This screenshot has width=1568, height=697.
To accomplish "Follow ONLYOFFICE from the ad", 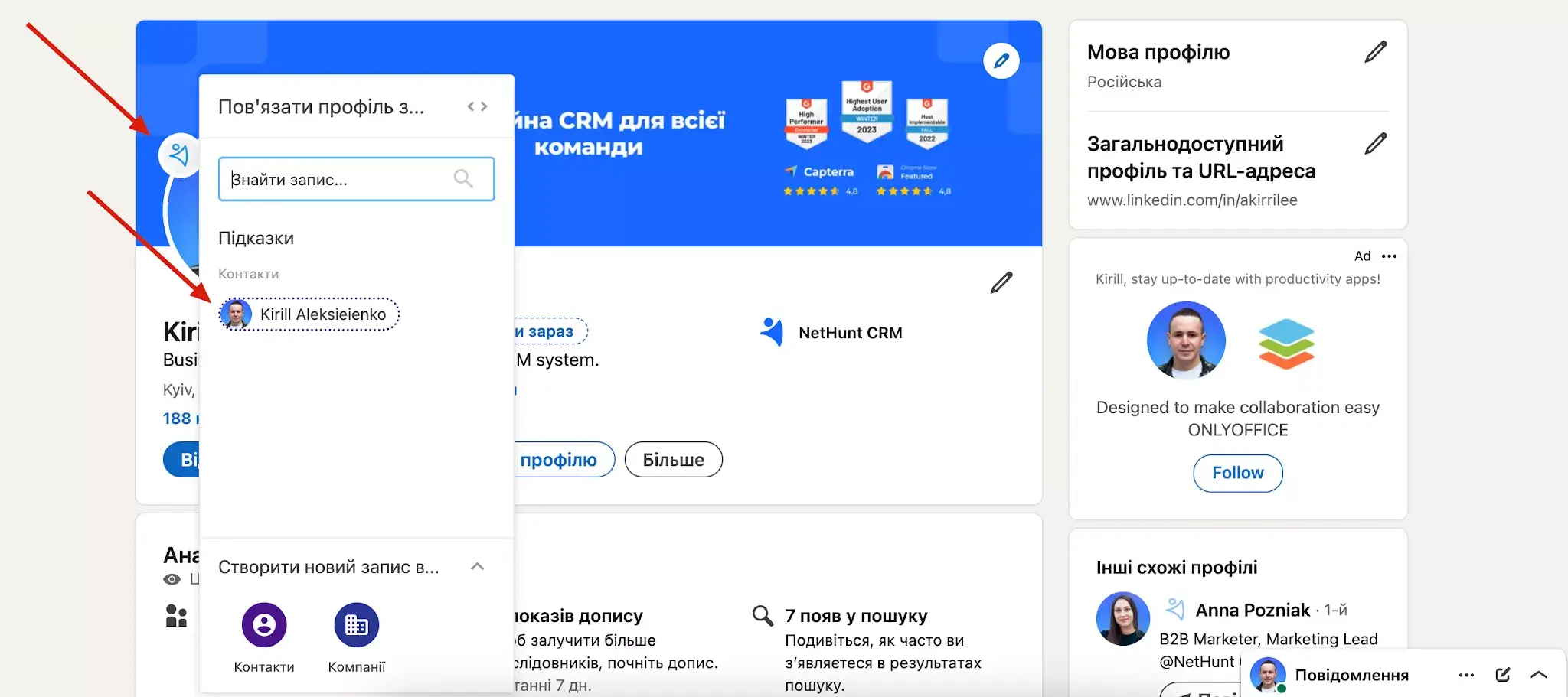I will click(1238, 473).
